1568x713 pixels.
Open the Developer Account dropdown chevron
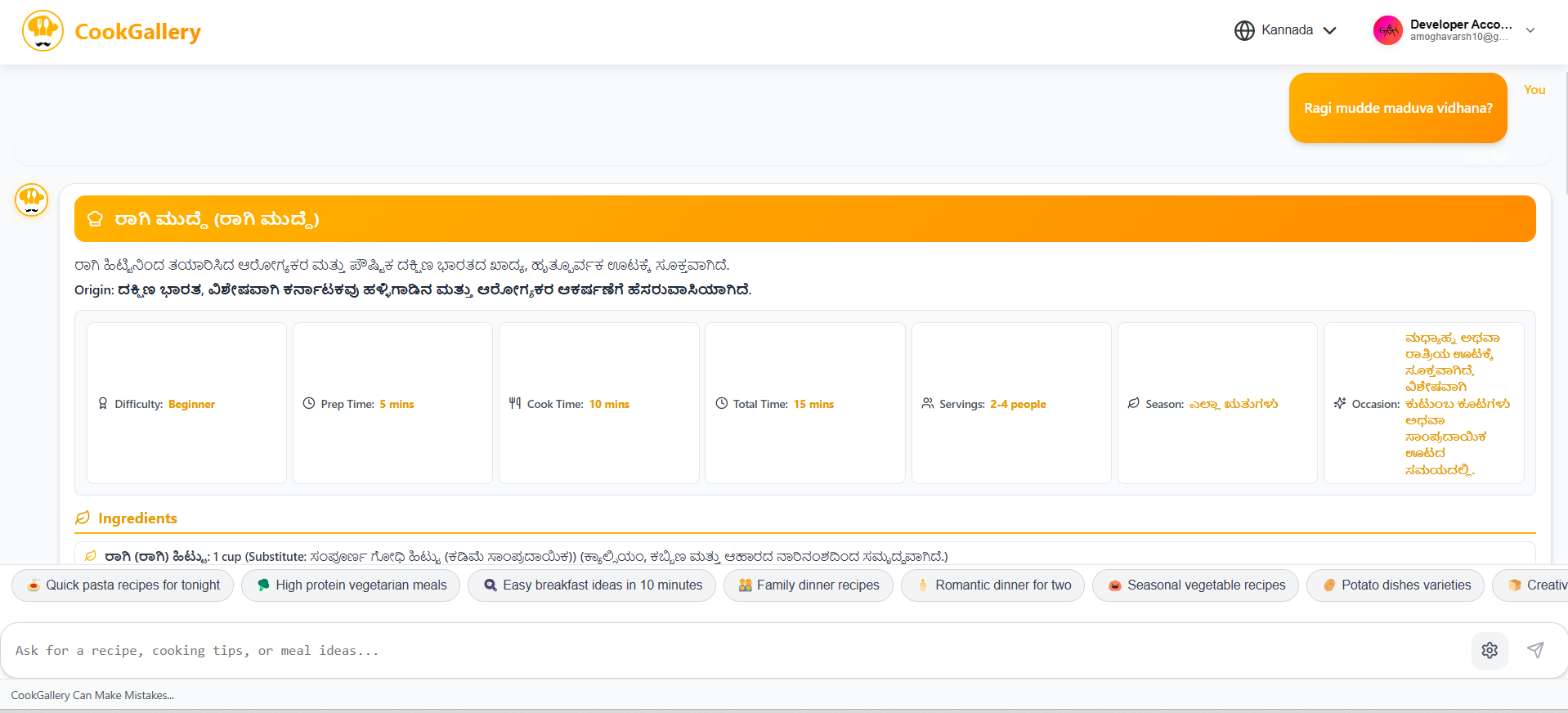(x=1530, y=30)
